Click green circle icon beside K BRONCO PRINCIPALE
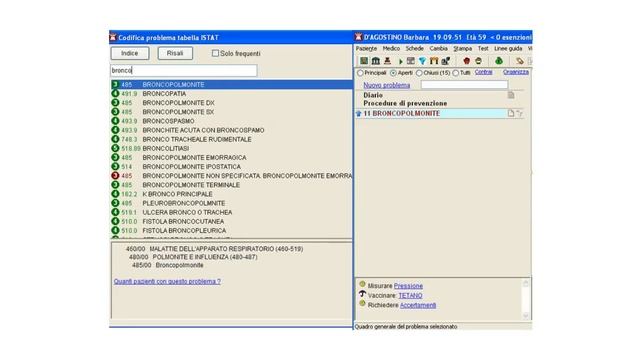Image resolution: width=640 pixels, height=360 pixels. pos(115,194)
